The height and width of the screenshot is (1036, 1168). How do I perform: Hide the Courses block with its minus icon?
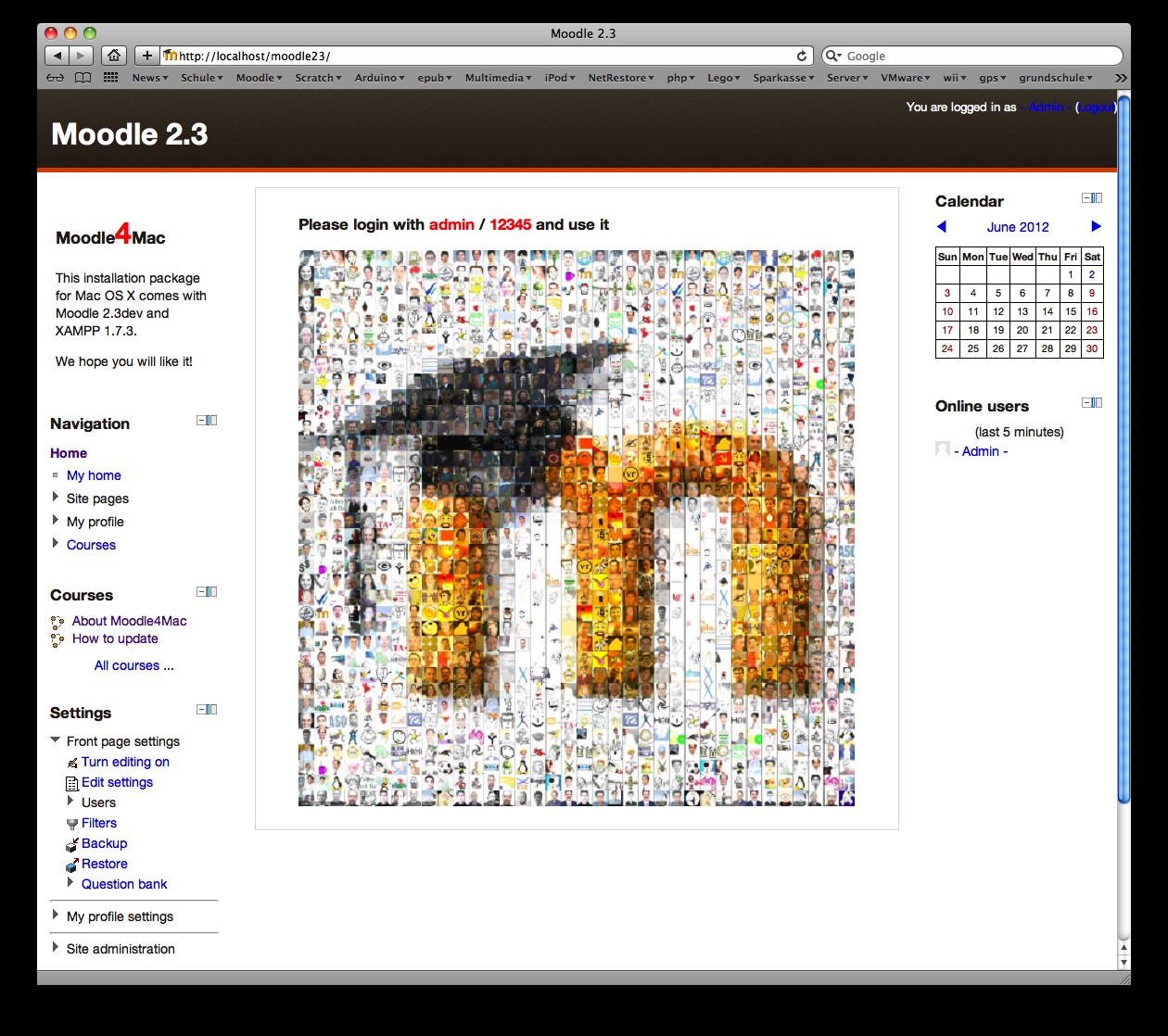(x=201, y=592)
